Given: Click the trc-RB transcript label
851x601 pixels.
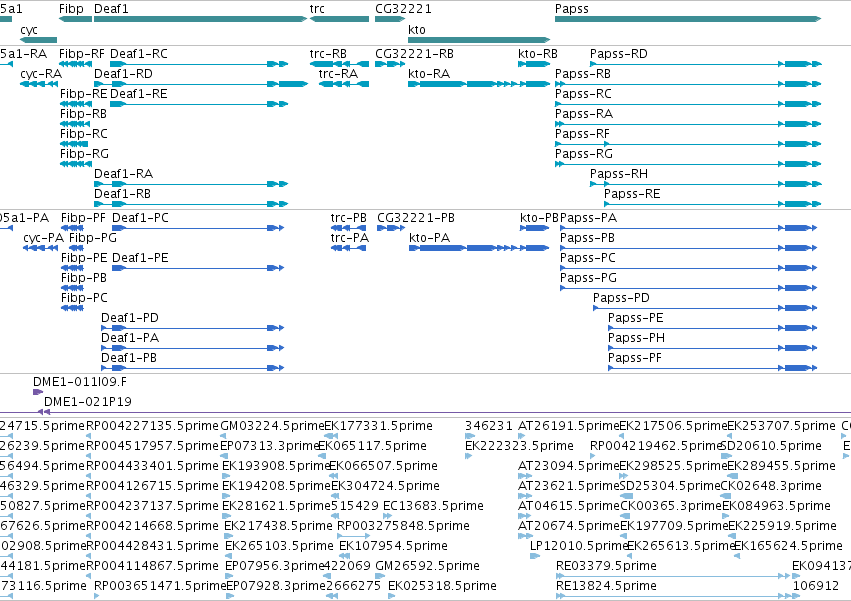Looking at the screenshot, I should pos(328,54).
